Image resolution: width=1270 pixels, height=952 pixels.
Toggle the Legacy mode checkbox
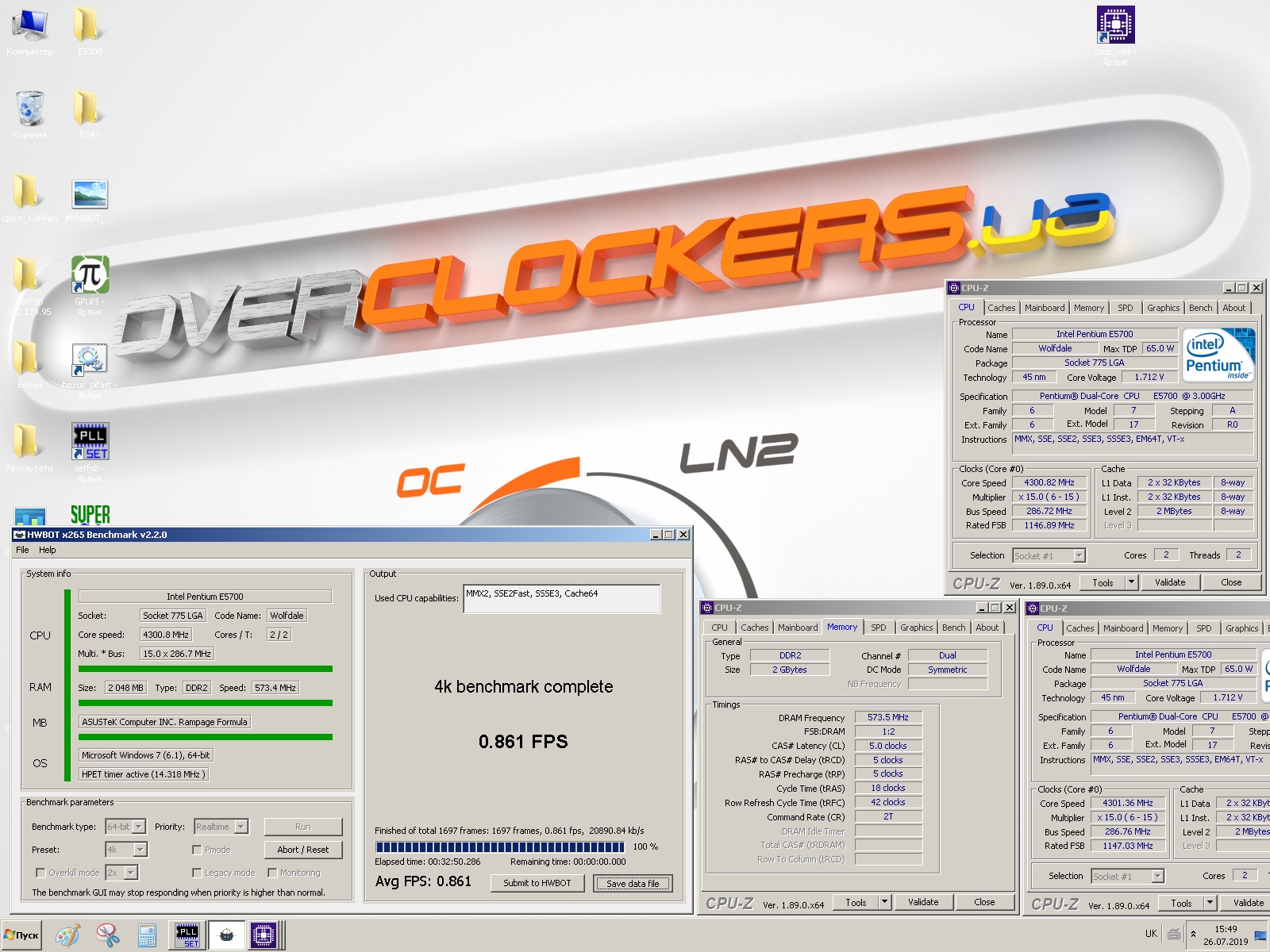[x=197, y=873]
